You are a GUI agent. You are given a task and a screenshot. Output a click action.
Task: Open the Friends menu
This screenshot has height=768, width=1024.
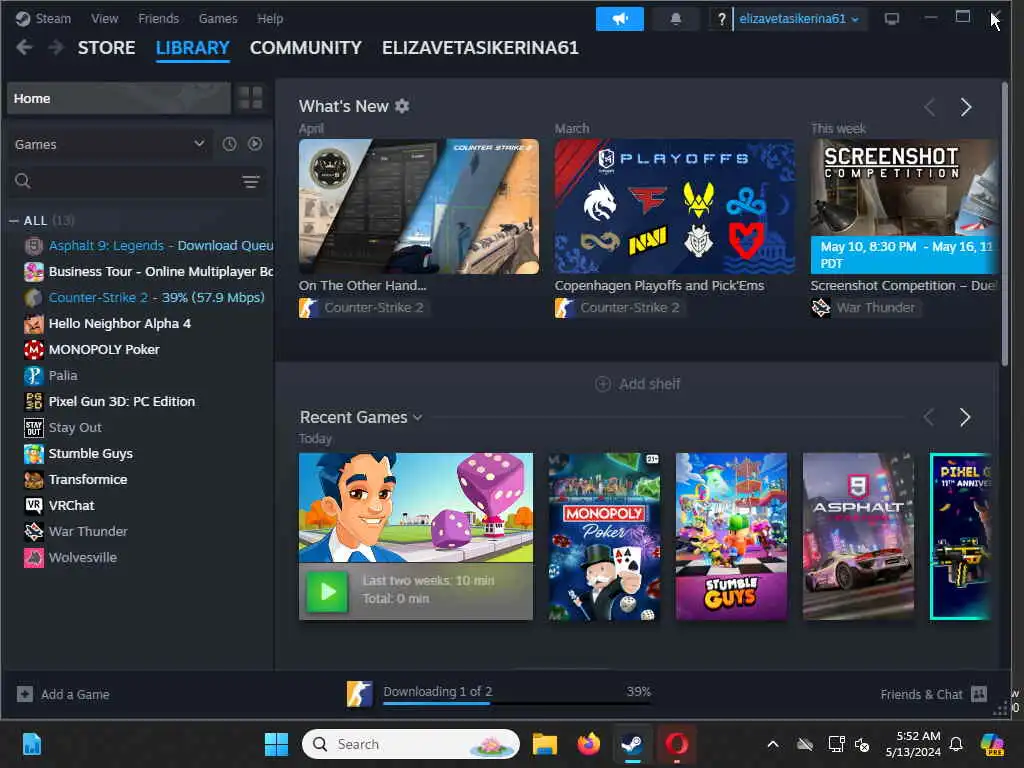159,18
